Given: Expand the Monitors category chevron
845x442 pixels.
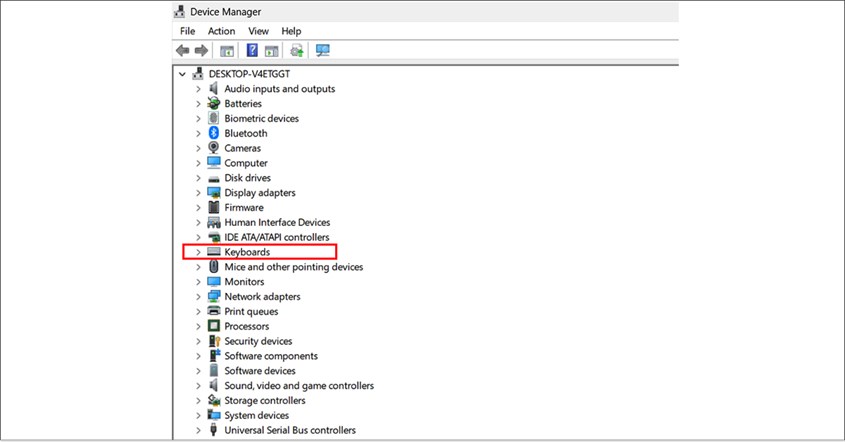Looking at the screenshot, I should coord(198,281).
